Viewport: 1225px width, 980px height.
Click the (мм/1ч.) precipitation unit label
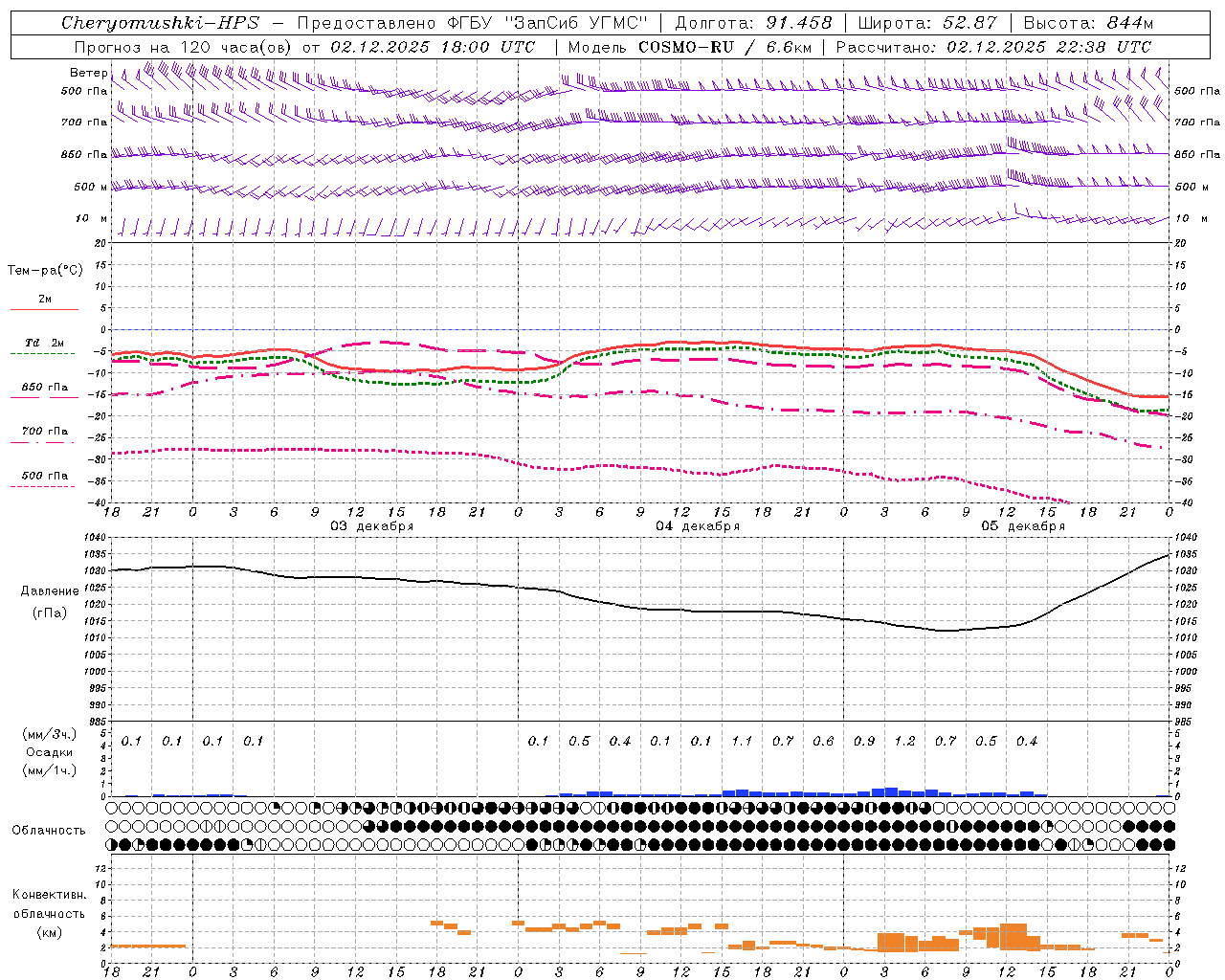pos(50,770)
